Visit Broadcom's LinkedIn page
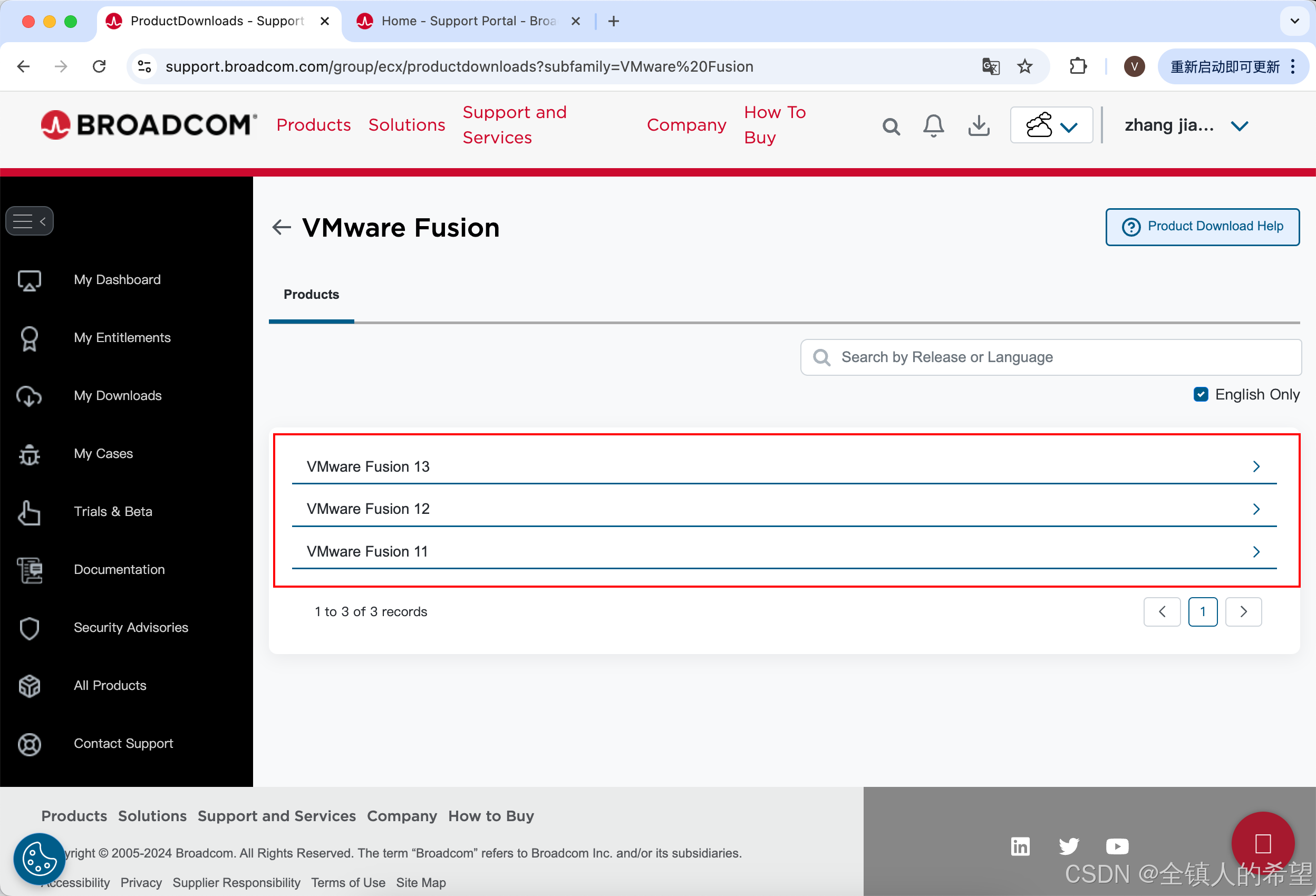Screen dimensions: 1316x896 pyautogui.click(x=1020, y=846)
